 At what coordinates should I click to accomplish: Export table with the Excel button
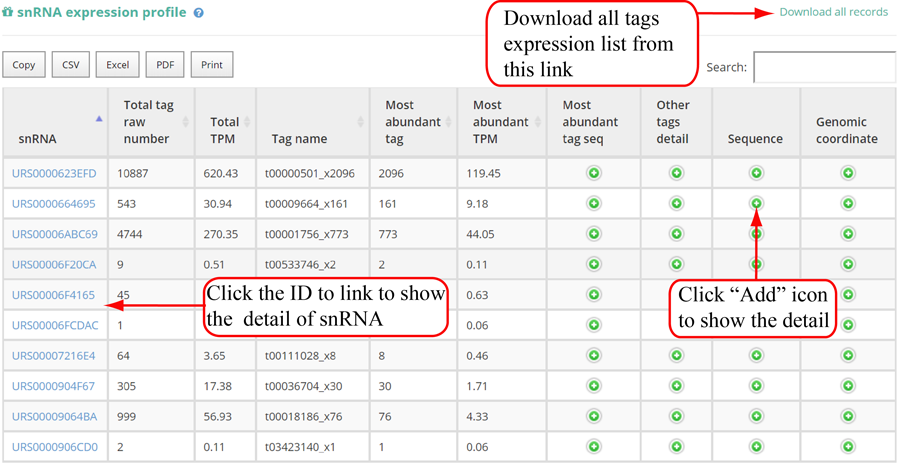pyautogui.click(x=118, y=65)
